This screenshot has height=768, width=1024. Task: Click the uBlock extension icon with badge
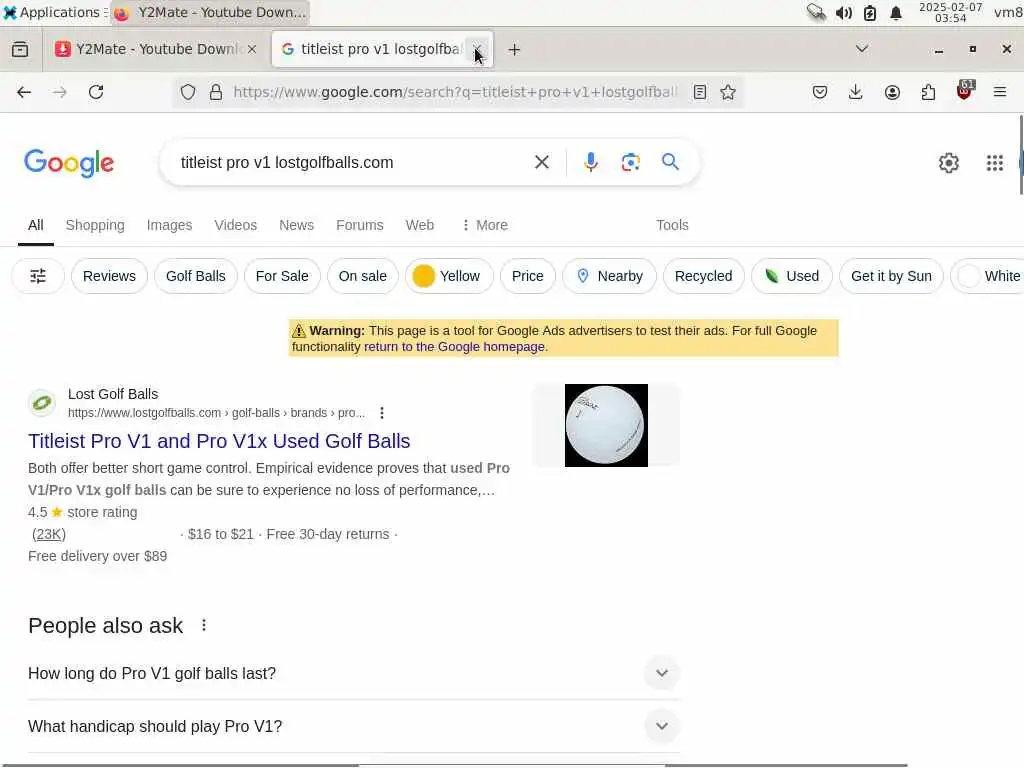pos(965,90)
